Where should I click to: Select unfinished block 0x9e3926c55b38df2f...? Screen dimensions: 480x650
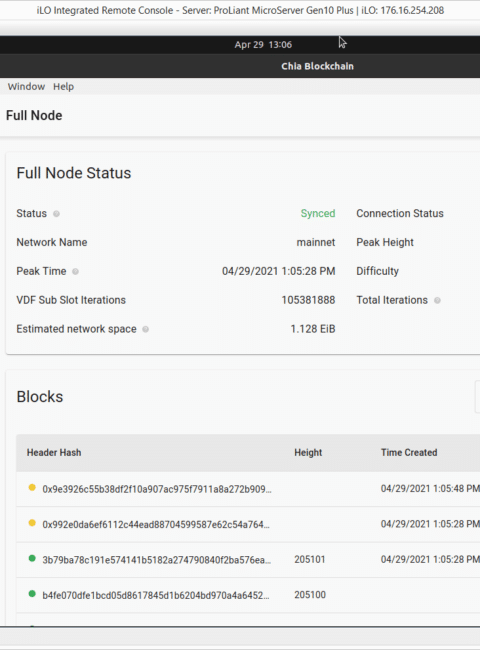pos(157,489)
